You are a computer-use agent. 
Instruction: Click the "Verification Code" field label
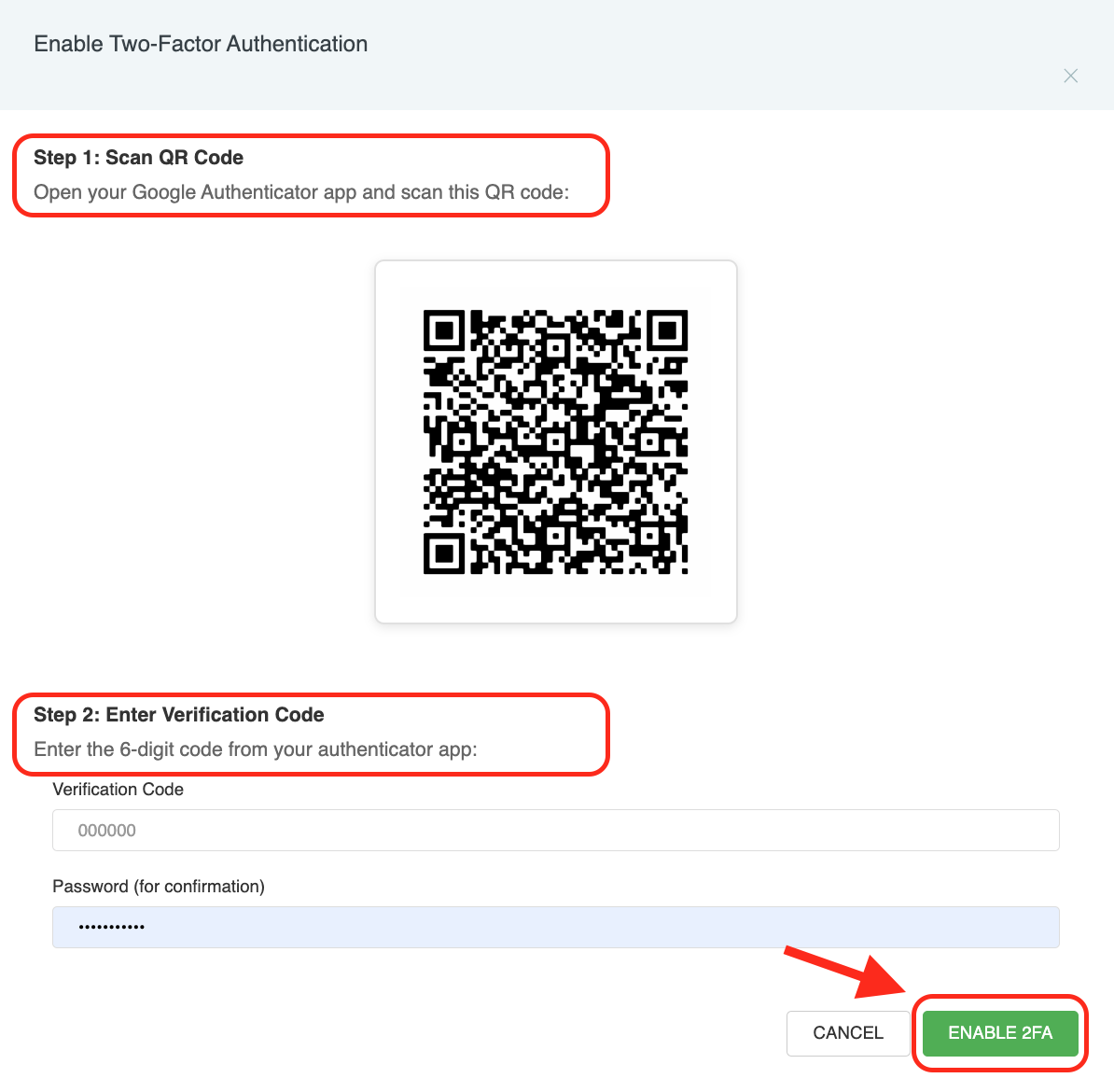coord(118,790)
